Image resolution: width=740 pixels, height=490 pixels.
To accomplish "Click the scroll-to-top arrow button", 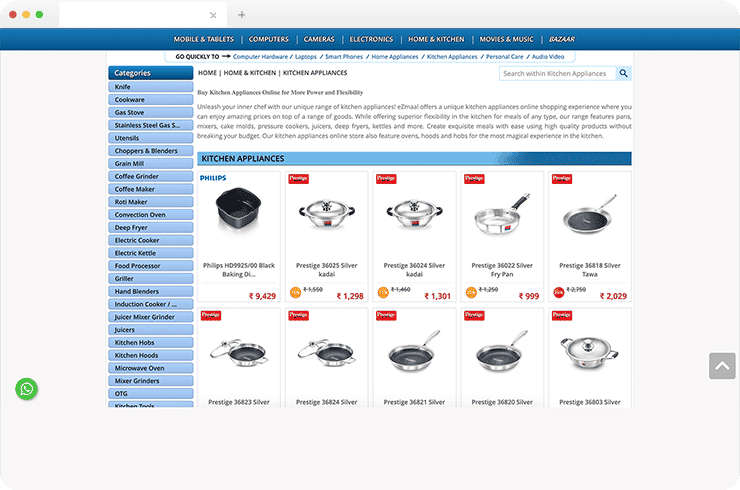I will tap(721, 365).
